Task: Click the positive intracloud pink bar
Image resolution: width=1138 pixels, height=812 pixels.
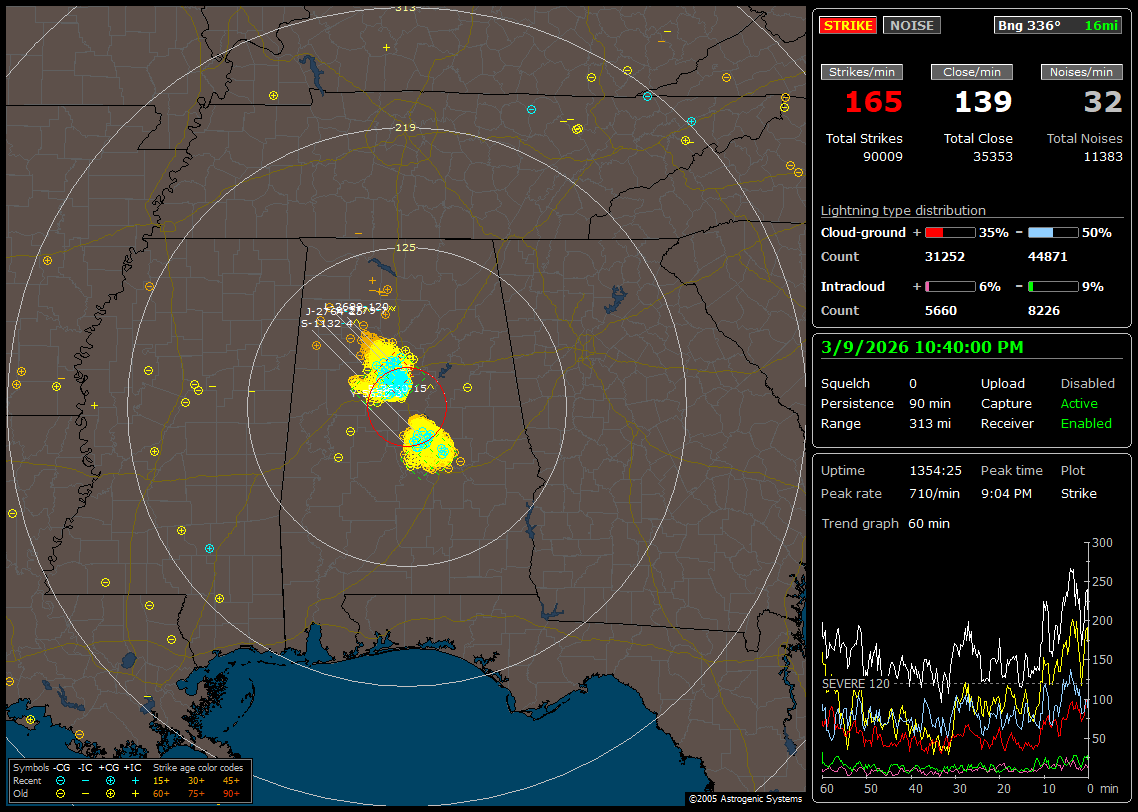Action: (x=949, y=286)
